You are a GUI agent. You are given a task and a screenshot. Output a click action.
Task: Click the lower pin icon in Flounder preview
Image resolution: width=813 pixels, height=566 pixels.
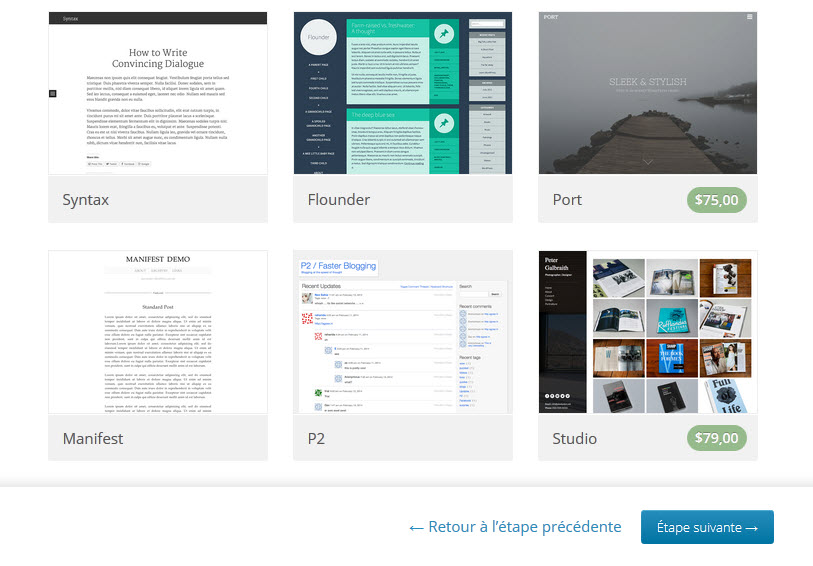(x=443, y=125)
